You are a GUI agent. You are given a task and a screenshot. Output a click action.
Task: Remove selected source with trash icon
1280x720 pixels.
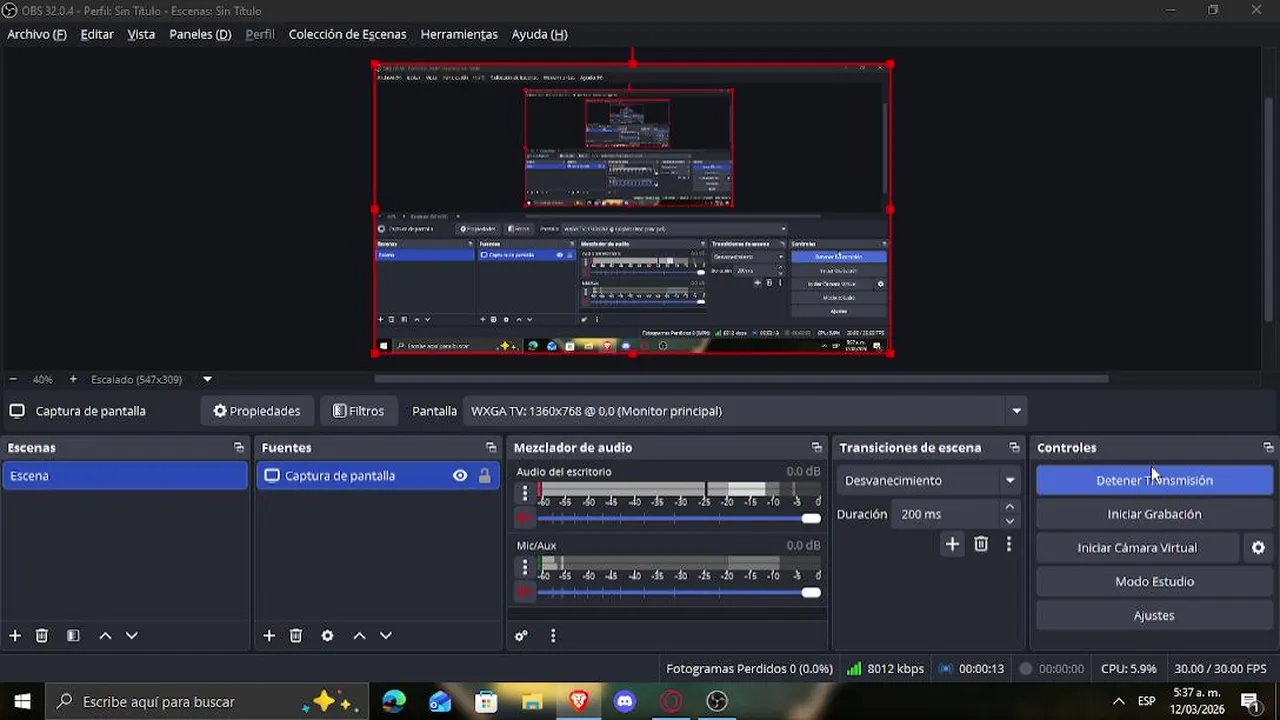click(x=296, y=636)
